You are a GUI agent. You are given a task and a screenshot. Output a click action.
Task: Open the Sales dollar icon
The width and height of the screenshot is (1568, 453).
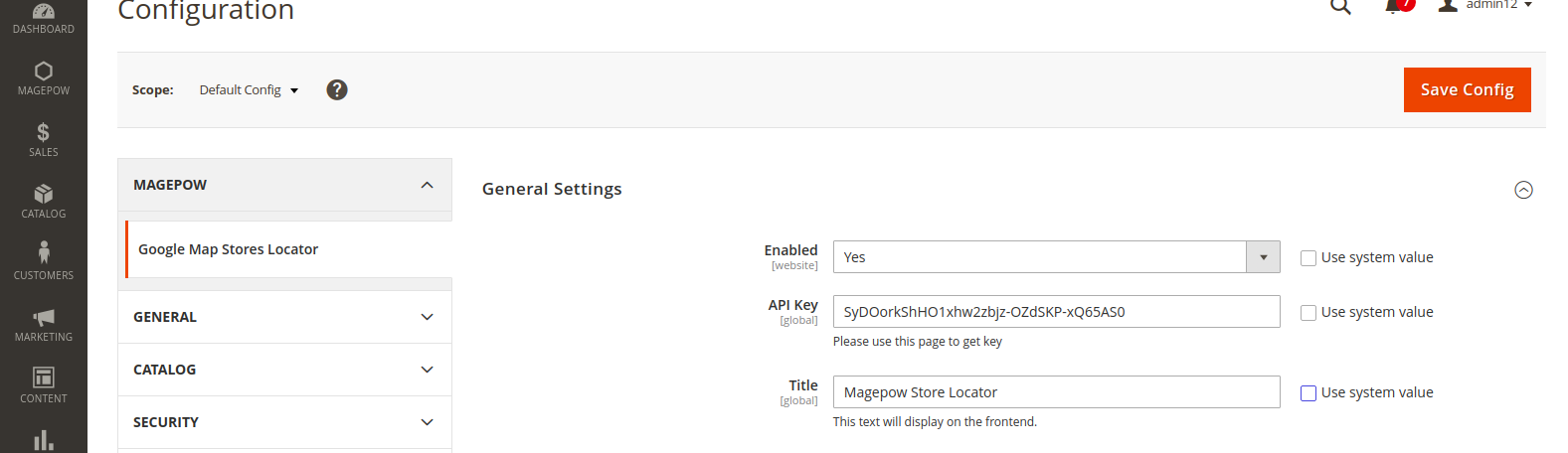tap(43, 133)
